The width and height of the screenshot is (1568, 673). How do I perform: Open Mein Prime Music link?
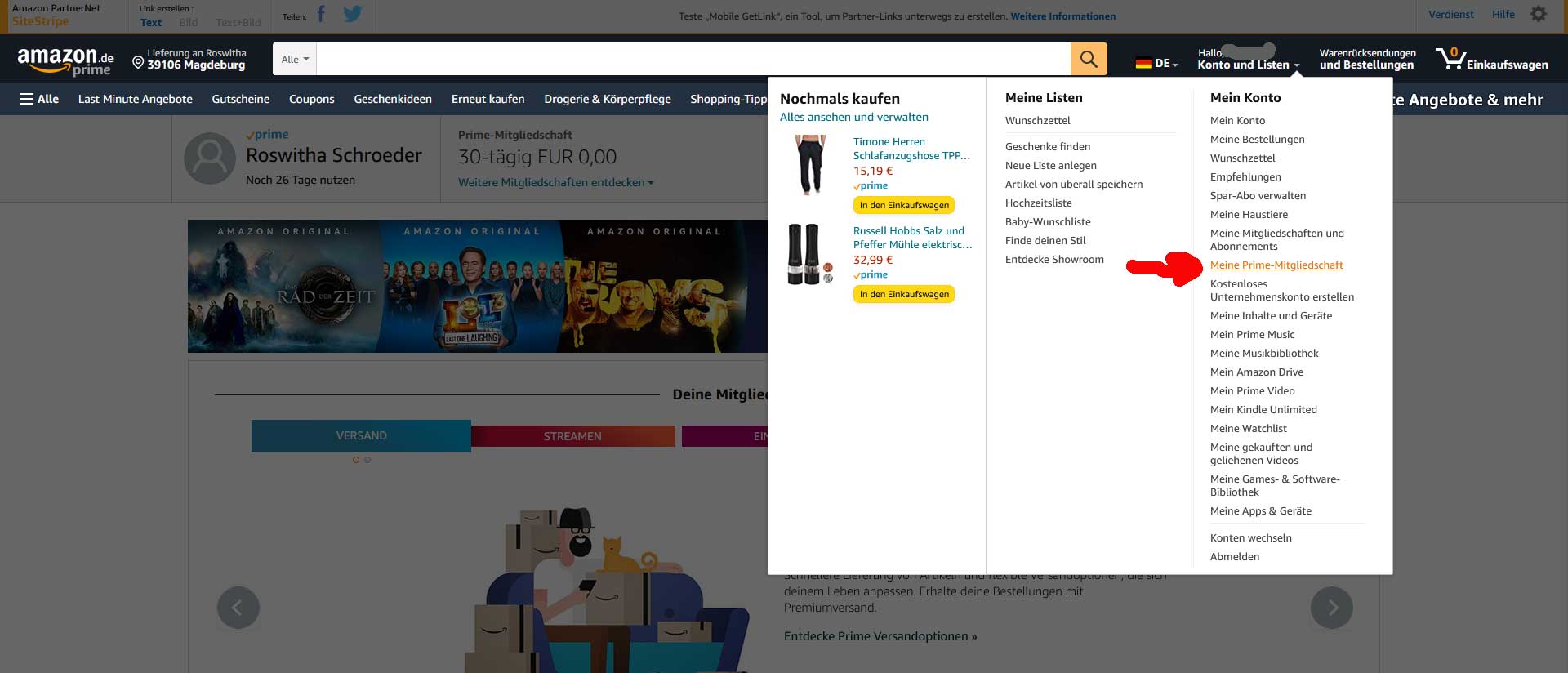[x=1252, y=334]
